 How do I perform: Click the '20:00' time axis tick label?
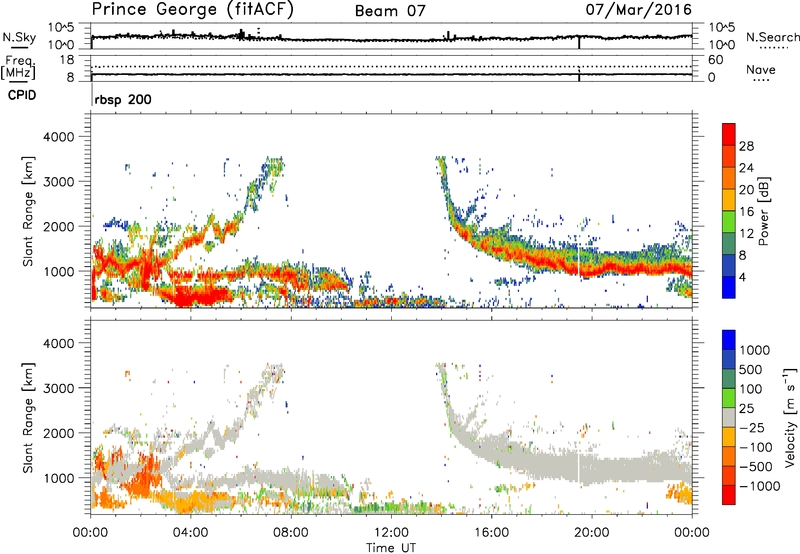pos(592,533)
